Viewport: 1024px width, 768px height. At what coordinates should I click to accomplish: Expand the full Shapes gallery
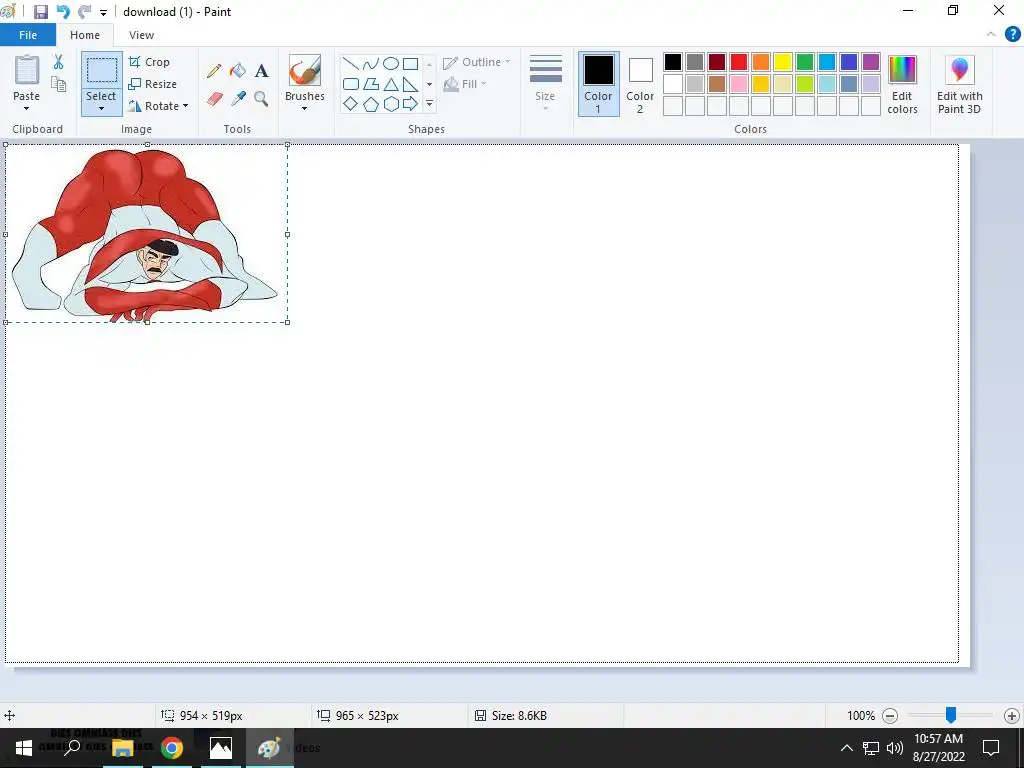[x=429, y=104]
